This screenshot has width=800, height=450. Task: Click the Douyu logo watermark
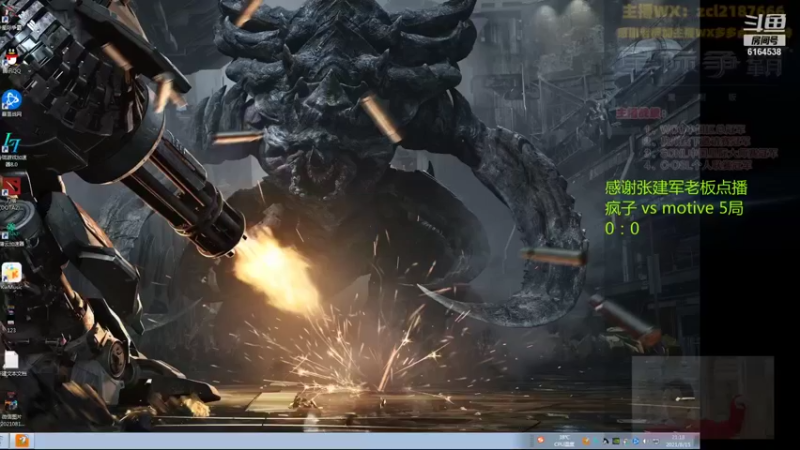pyautogui.click(x=764, y=23)
